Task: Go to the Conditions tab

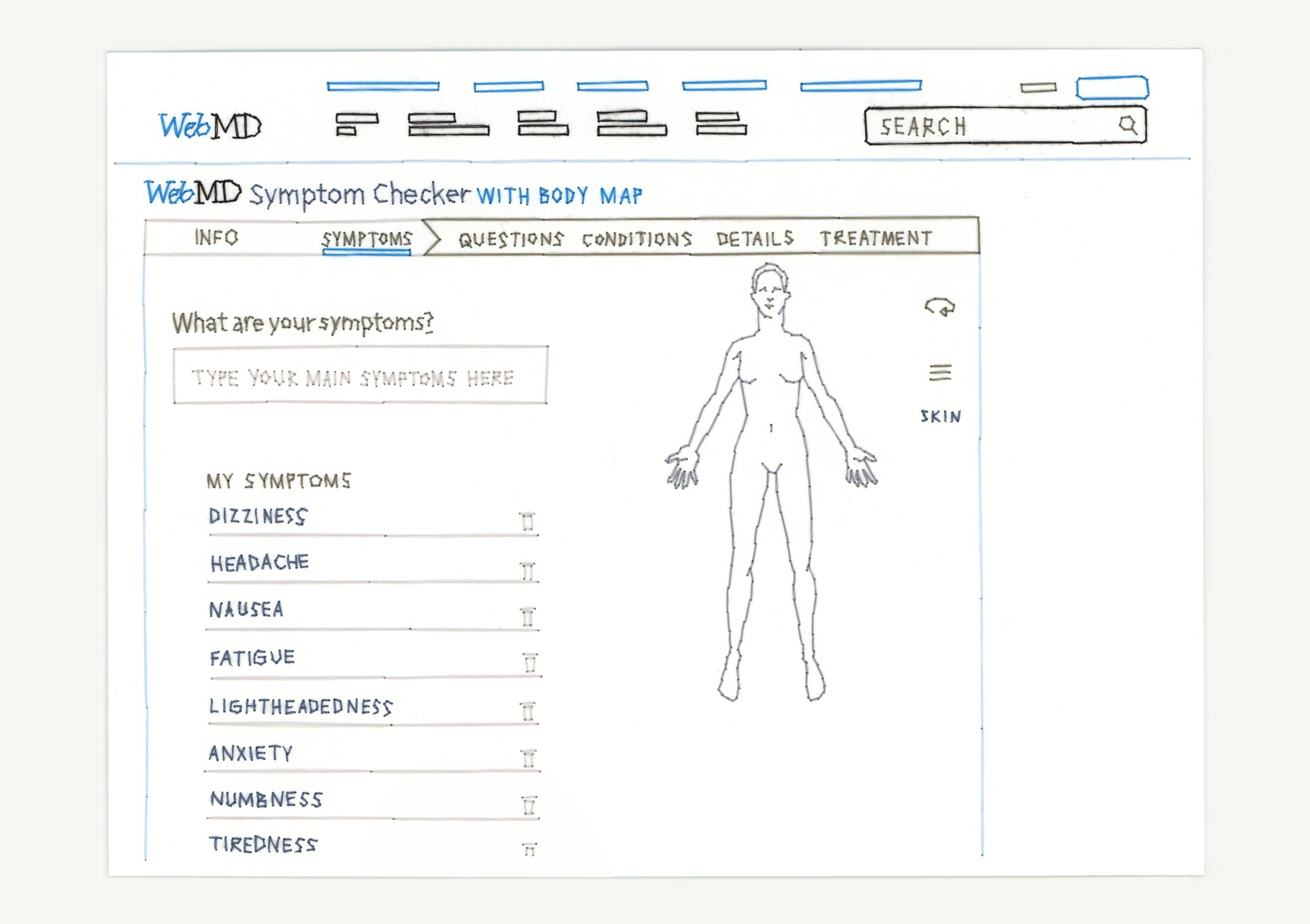Action: 637,239
